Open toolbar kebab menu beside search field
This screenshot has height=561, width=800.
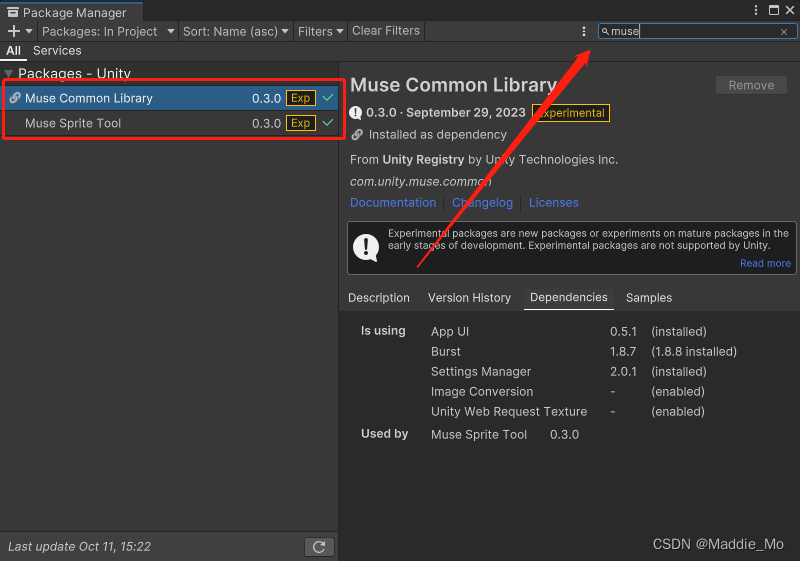click(x=584, y=32)
